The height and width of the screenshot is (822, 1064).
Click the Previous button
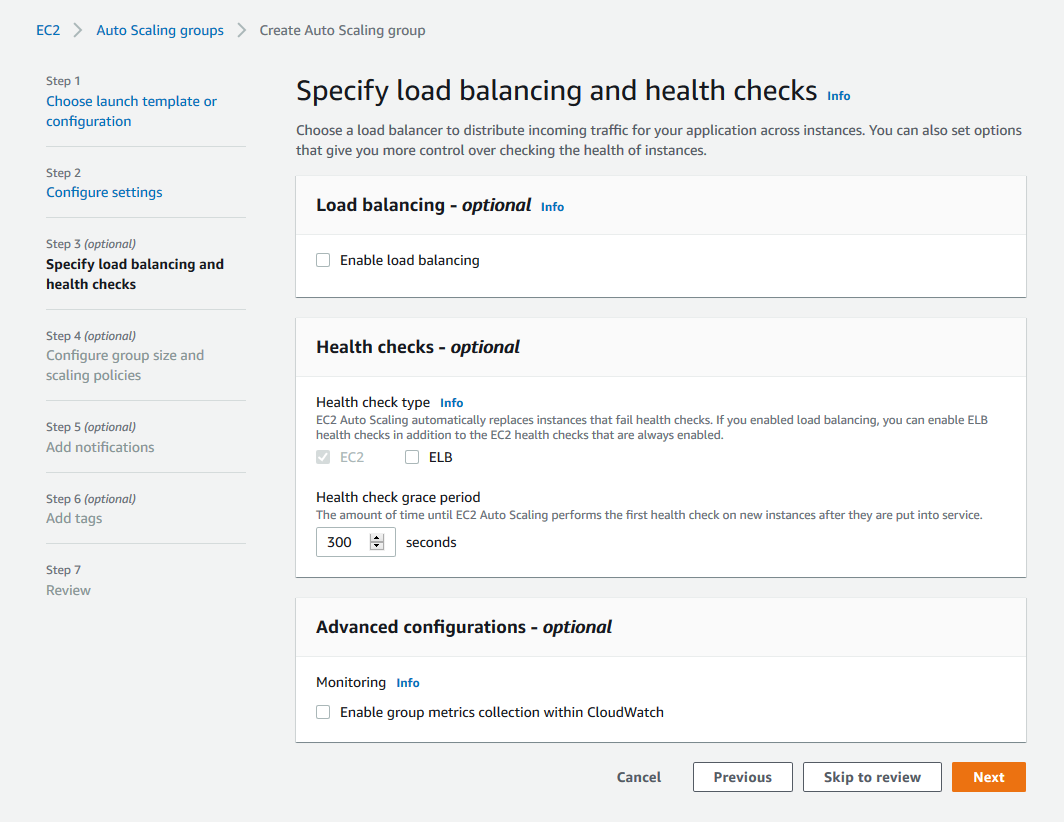coord(742,777)
